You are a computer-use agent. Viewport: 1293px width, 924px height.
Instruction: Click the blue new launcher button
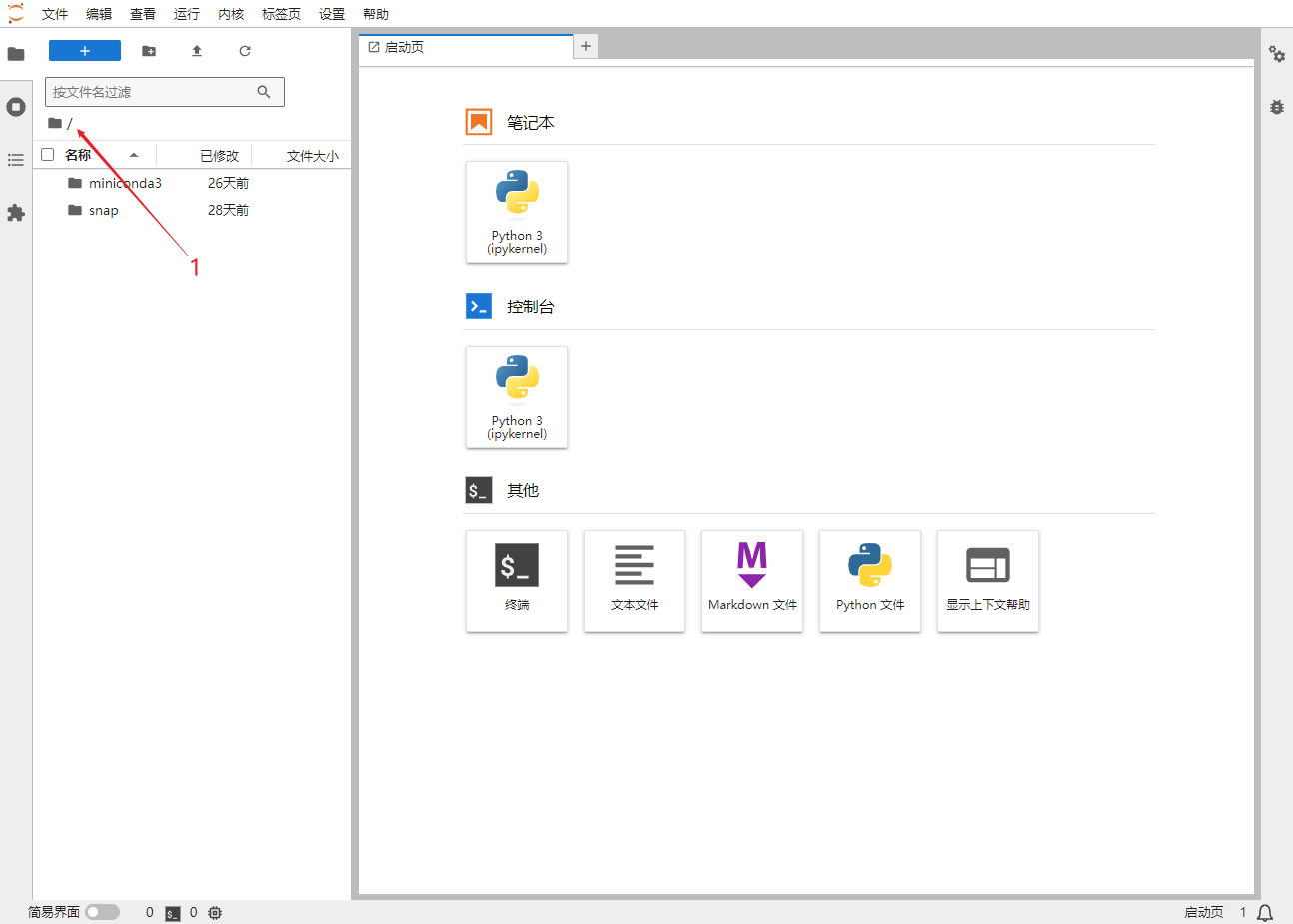pos(85,51)
